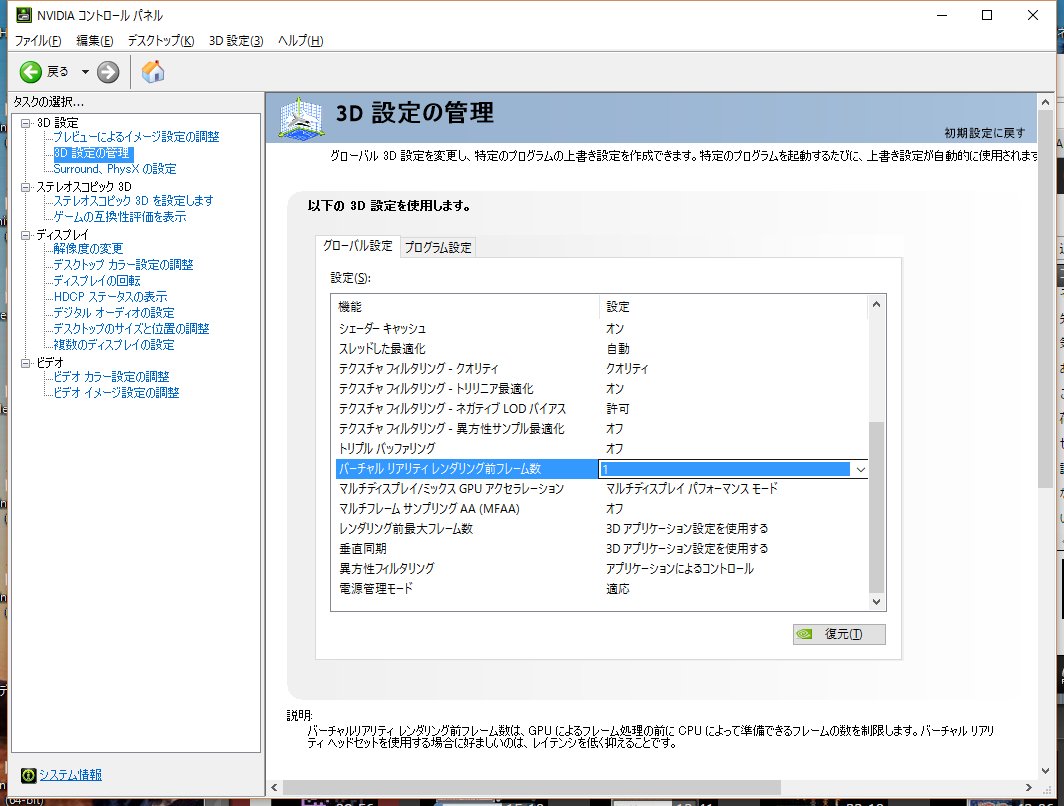Click the 復元(T) button
The height and width of the screenshot is (806, 1064).
[x=839, y=634]
